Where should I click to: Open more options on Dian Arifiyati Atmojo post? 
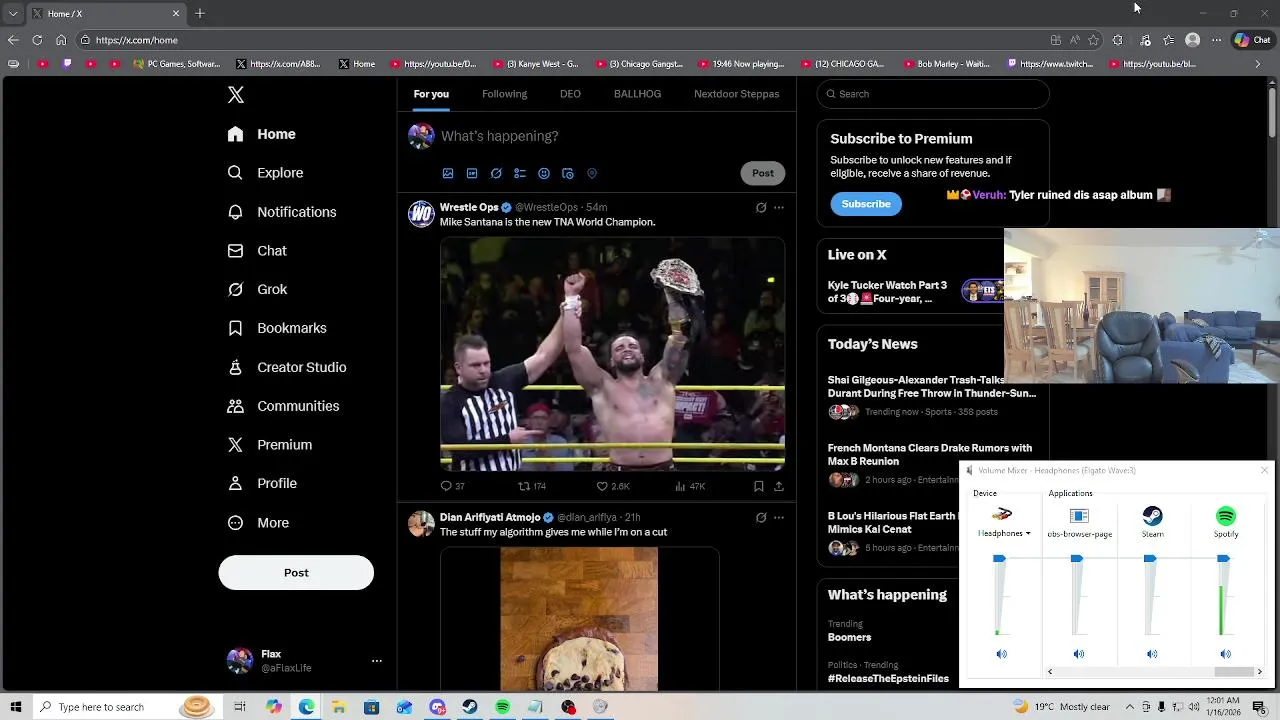point(779,518)
